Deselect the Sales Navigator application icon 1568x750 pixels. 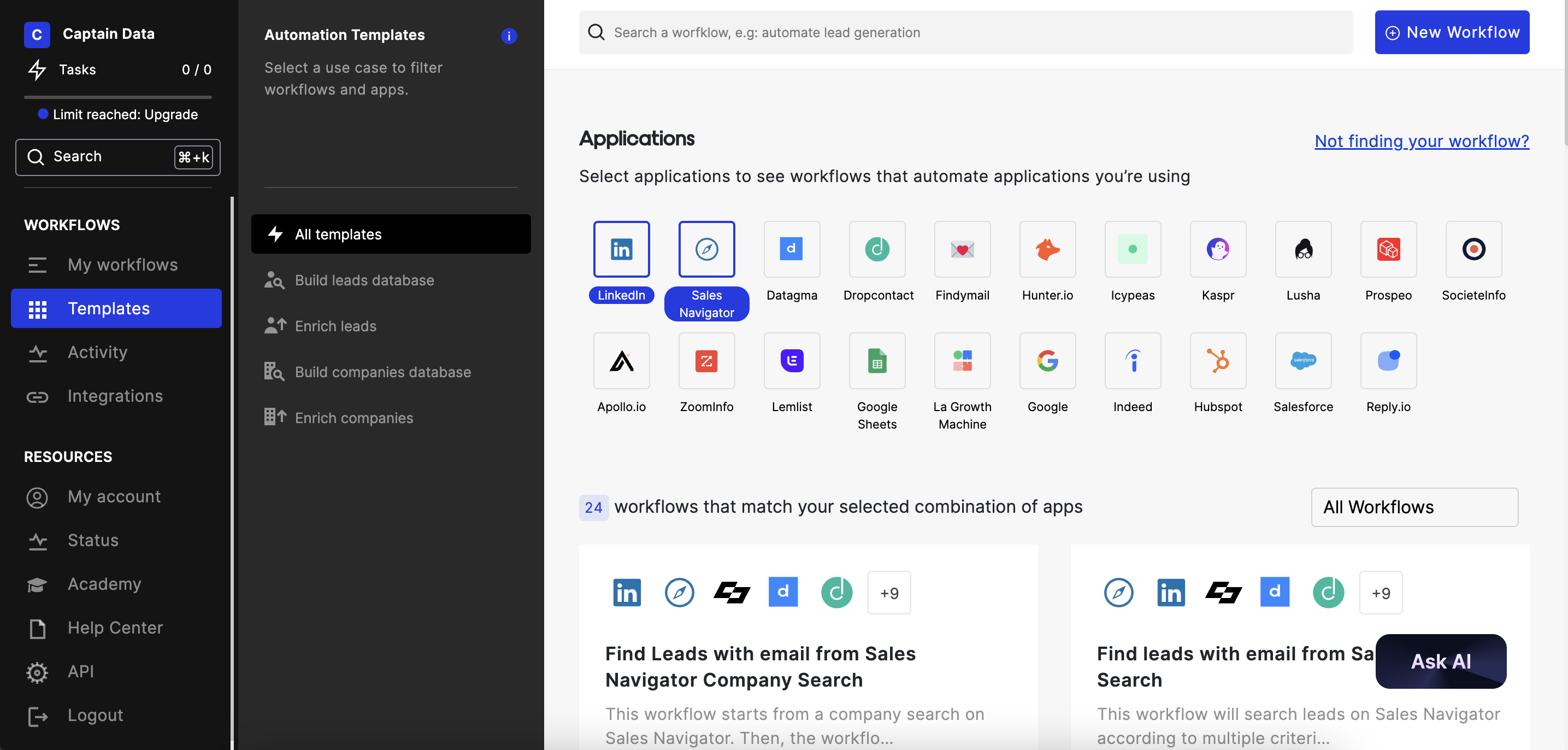tap(706, 249)
